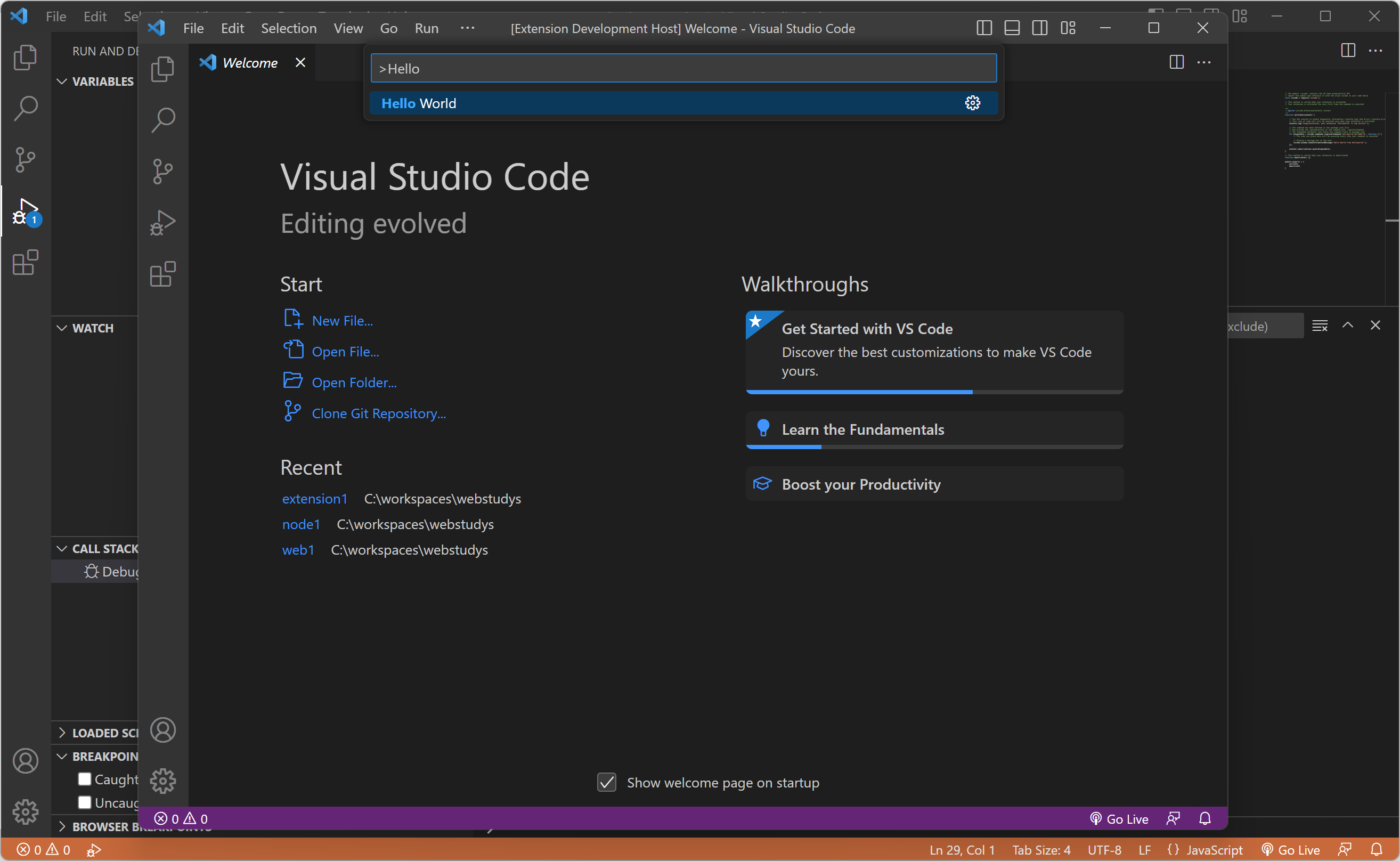Enable Caught Exceptions breakpoint checkbox
The image size is (1400, 861).
pos(85,778)
